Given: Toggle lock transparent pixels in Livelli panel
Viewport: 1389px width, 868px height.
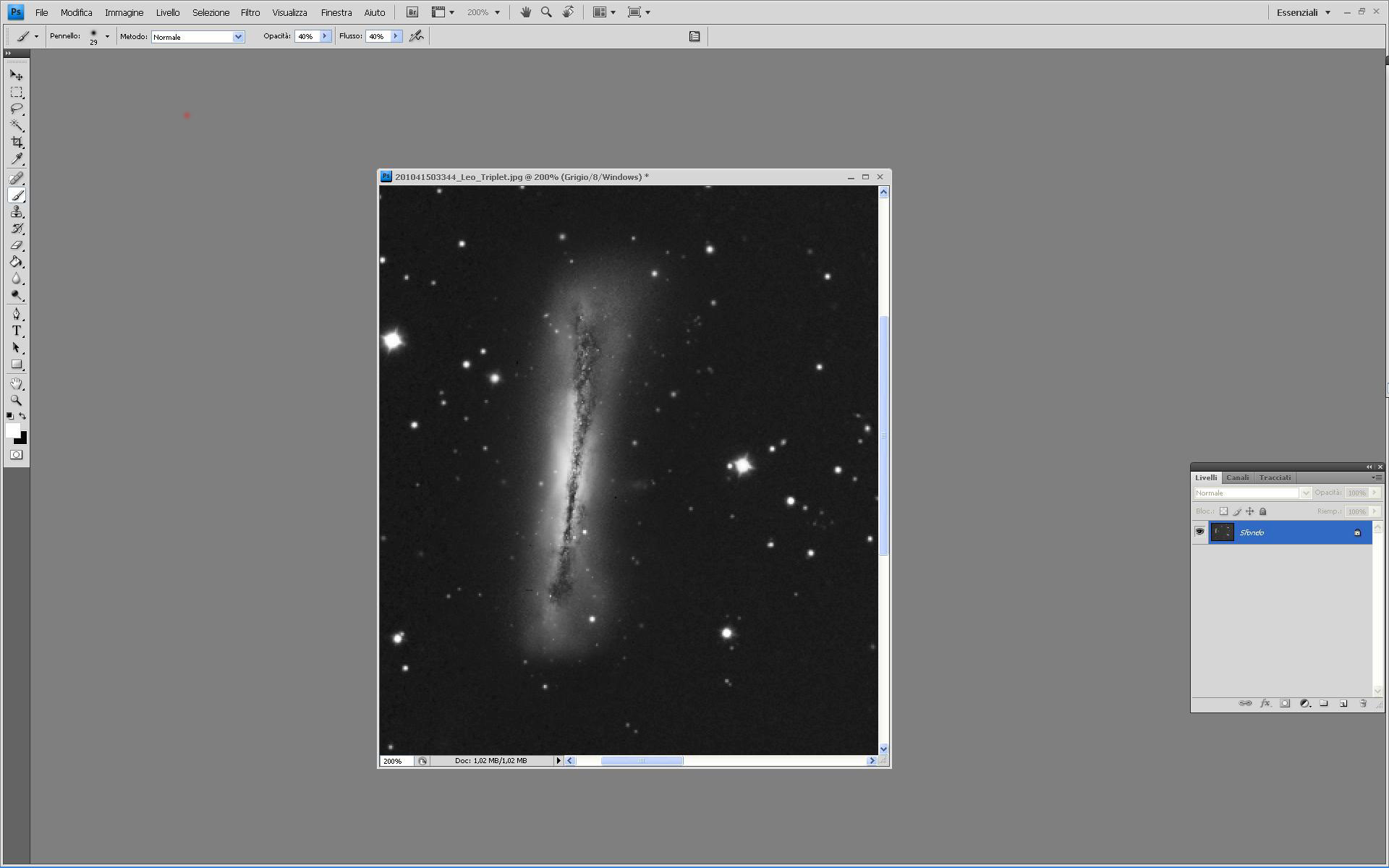Looking at the screenshot, I should (x=1224, y=511).
